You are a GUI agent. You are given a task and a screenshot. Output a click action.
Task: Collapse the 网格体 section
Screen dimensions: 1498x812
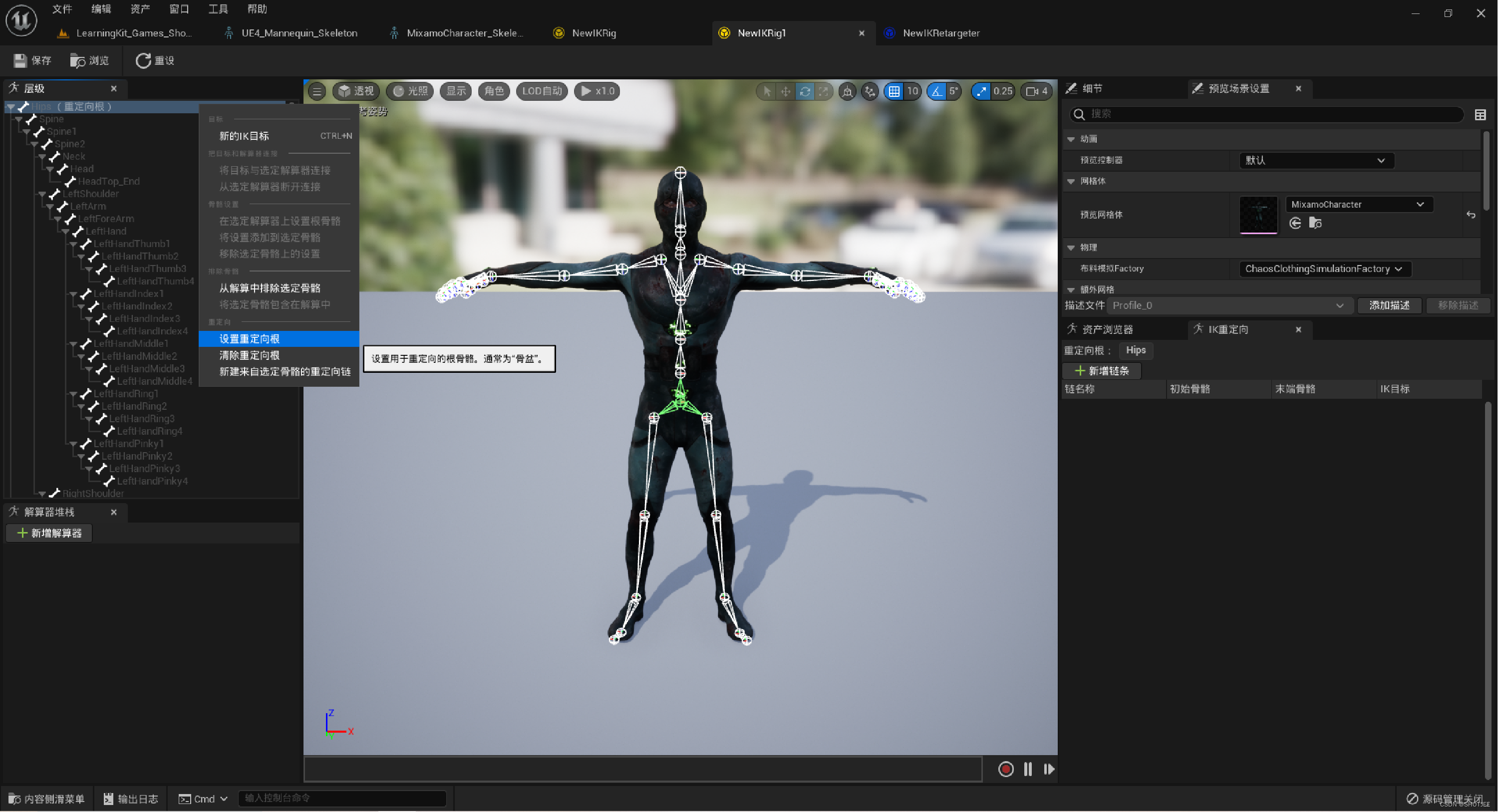[x=1071, y=181]
